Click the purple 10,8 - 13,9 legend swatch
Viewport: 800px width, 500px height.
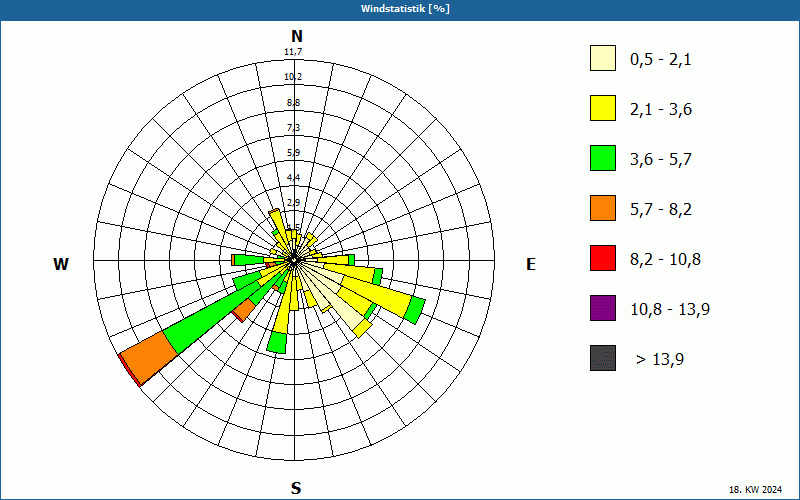click(x=603, y=308)
